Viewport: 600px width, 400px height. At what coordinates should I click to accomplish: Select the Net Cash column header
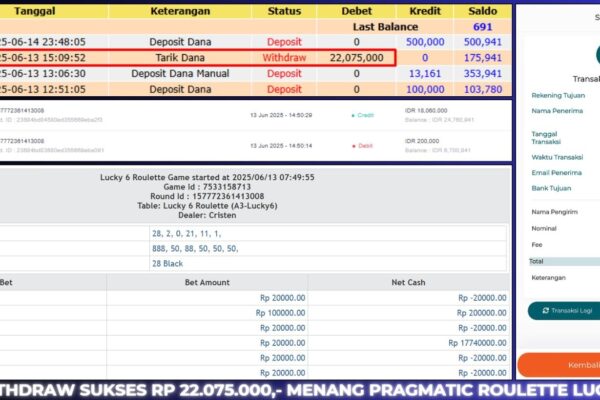tap(408, 282)
